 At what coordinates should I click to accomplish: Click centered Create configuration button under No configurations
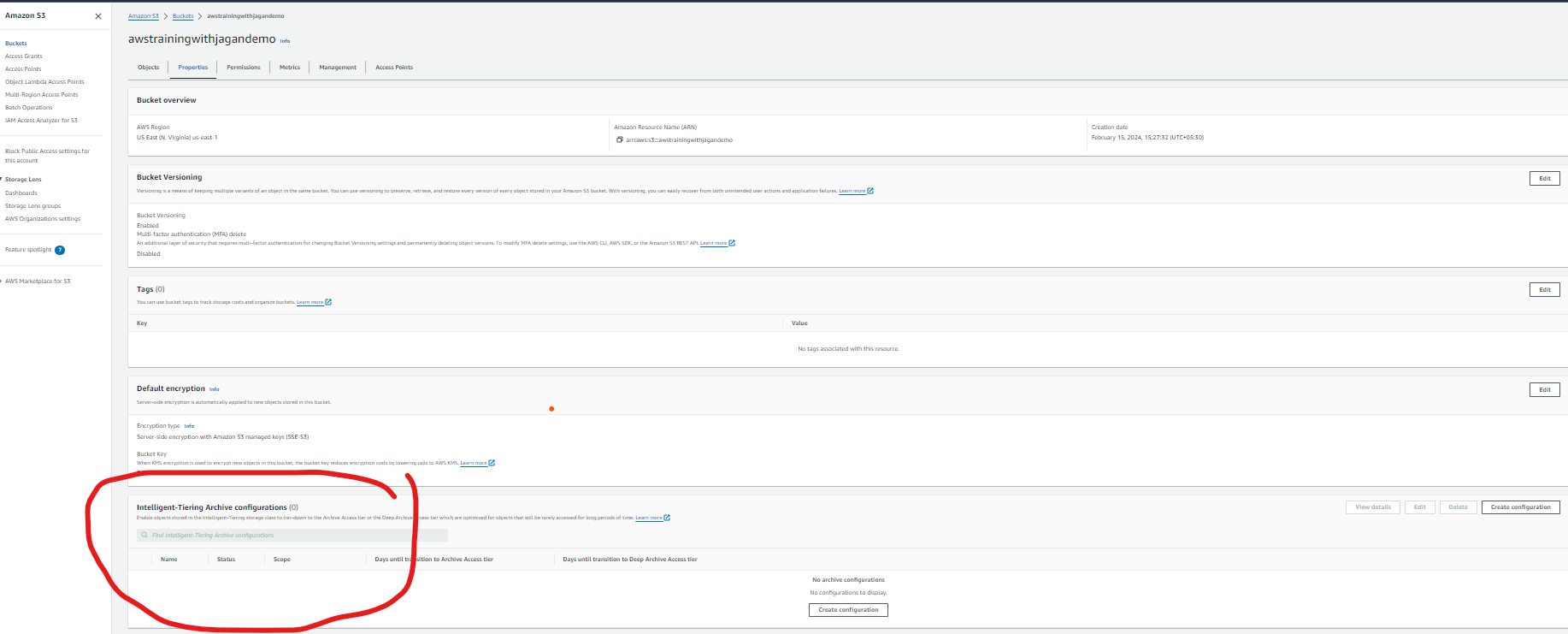pyautogui.click(x=848, y=610)
